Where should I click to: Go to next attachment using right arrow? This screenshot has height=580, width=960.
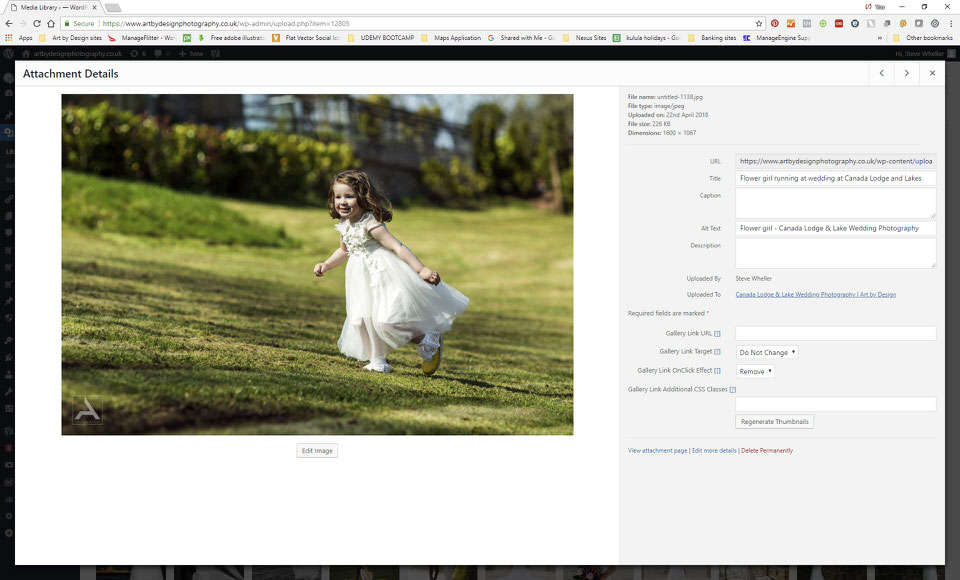(x=907, y=73)
